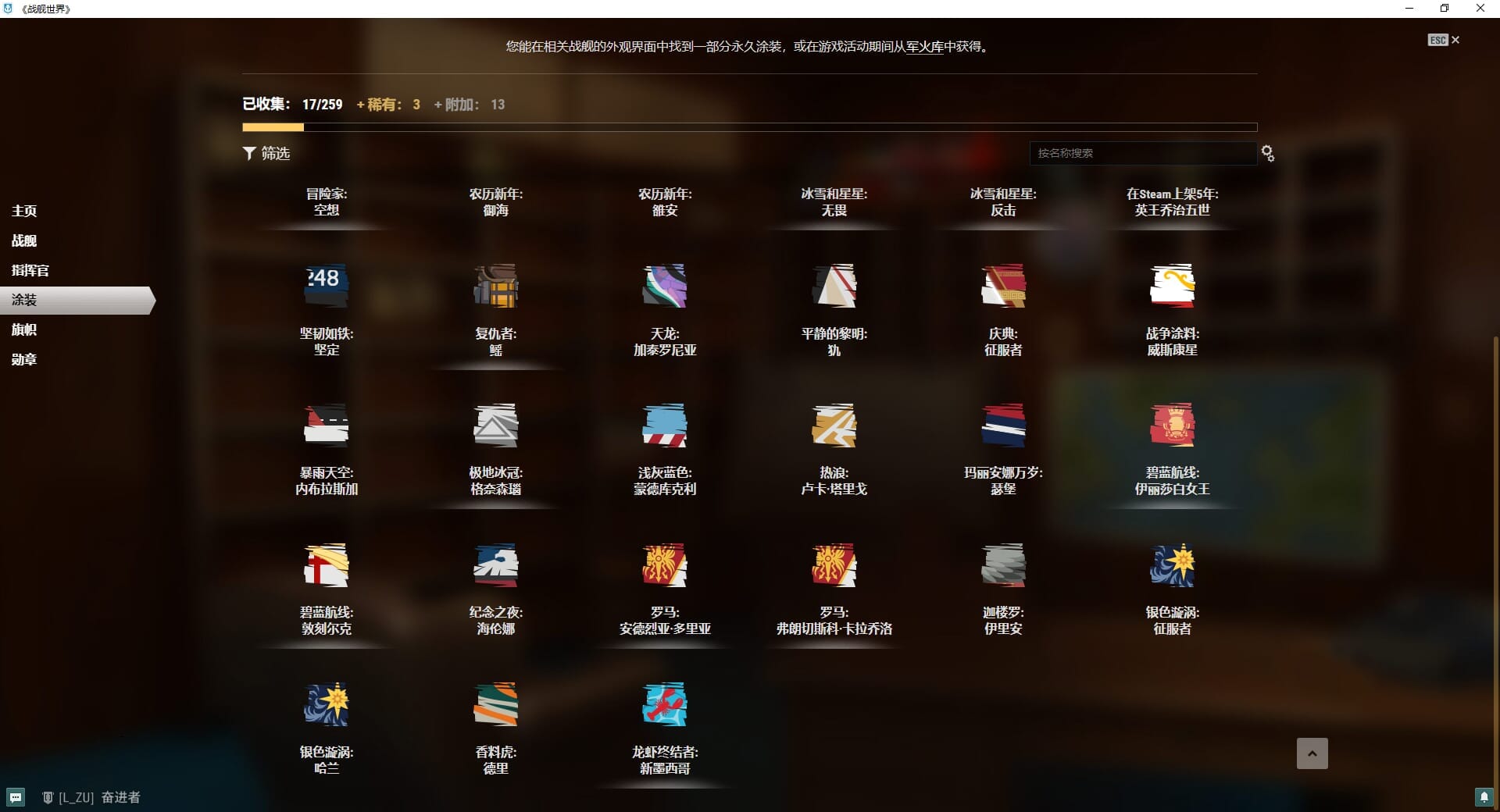Click the 纪念之夜 海伦娜 camouflage icon

click(495, 565)
